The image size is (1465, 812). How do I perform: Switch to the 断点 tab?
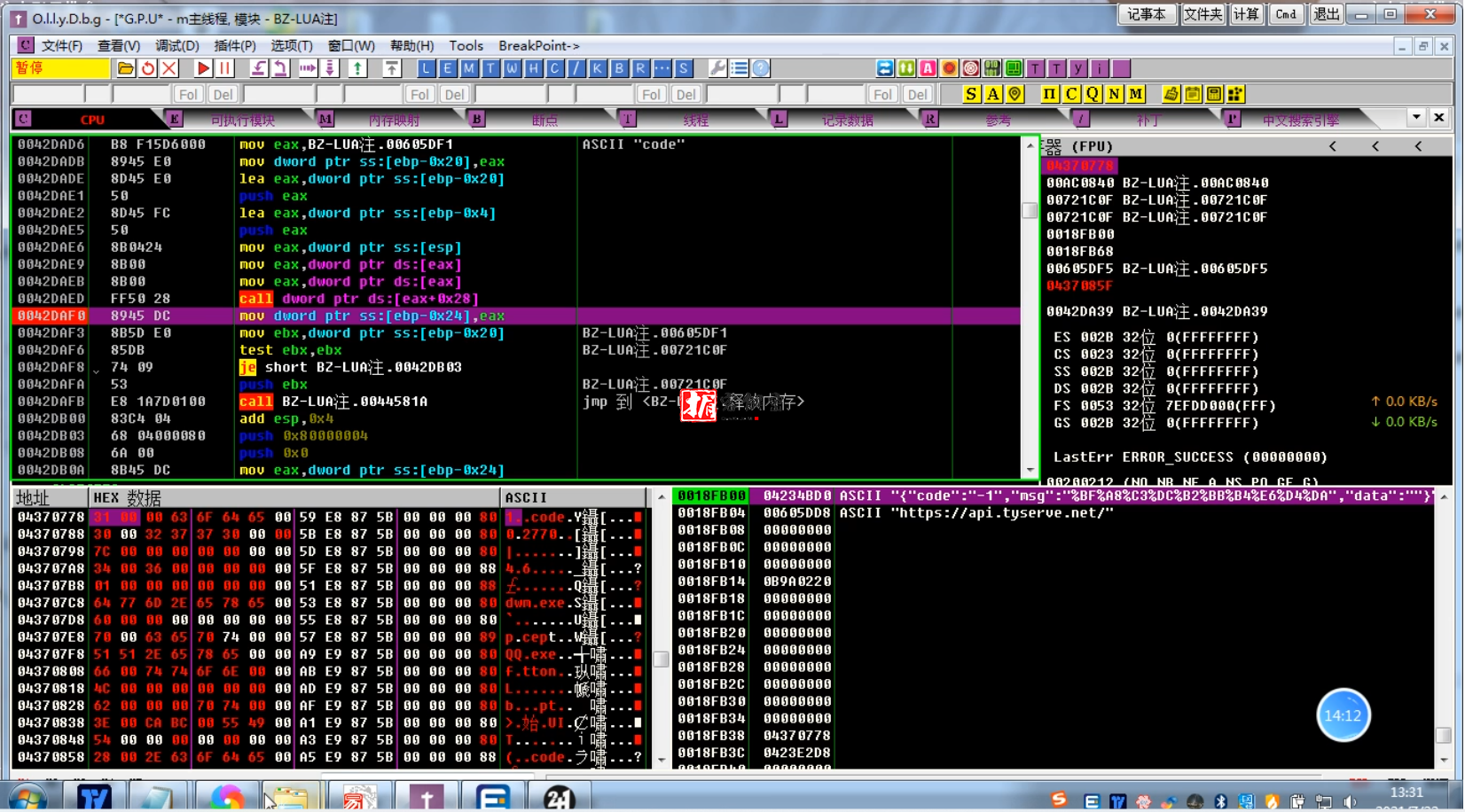coord(544,120)
